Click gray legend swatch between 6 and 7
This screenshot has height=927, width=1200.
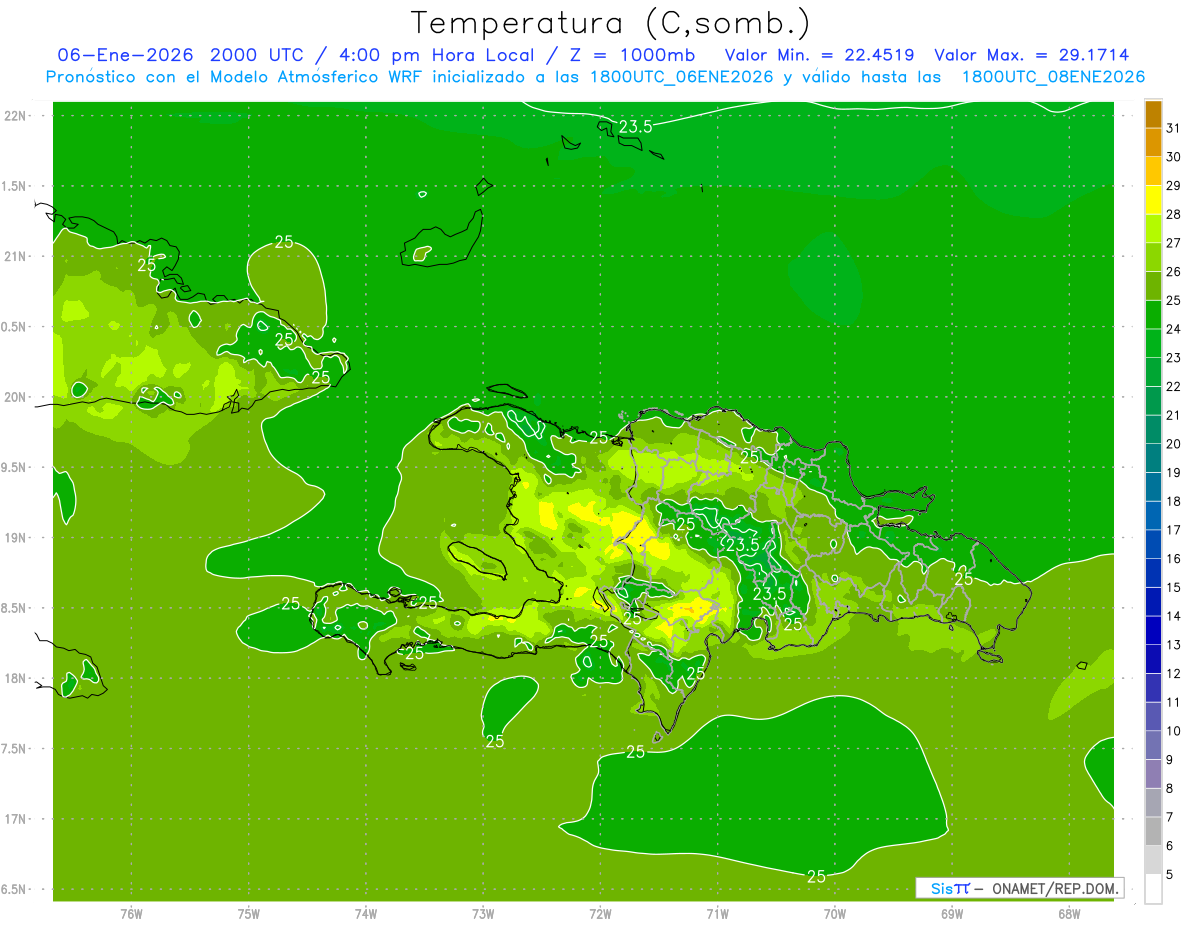point(1153,831)
